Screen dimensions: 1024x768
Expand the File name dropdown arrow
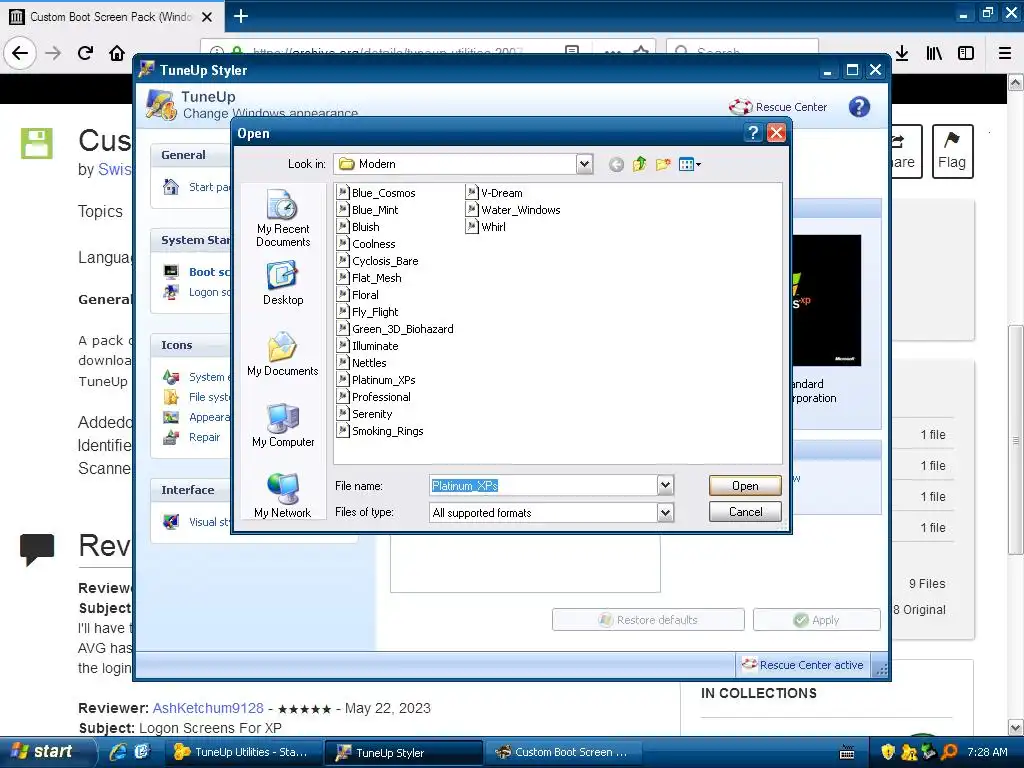click(x=665, y=485)
